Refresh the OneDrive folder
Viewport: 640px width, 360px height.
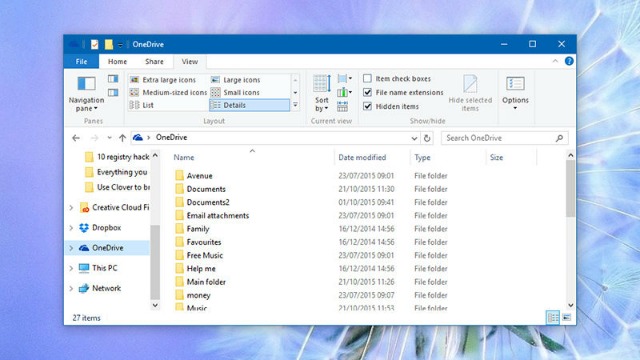[x=427, y=138]
